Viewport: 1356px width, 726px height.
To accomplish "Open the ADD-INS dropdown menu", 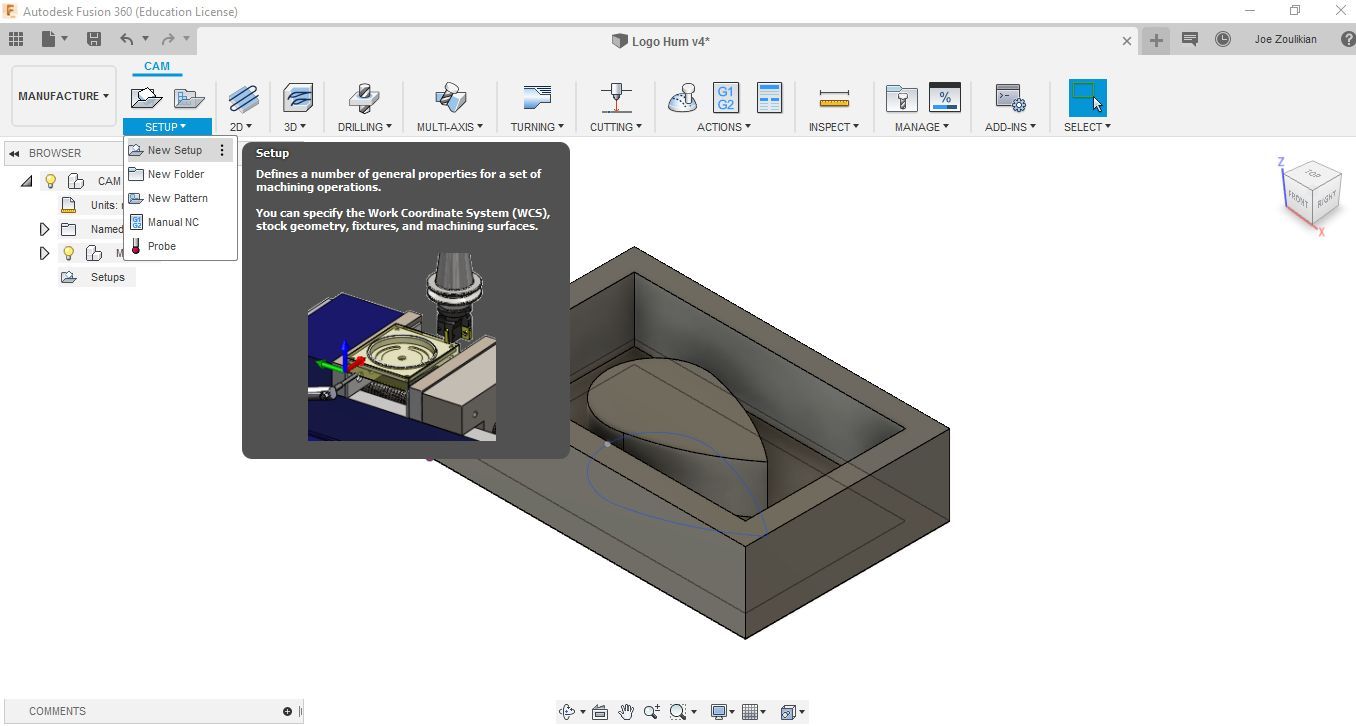I will click(x=1010, y=127).
